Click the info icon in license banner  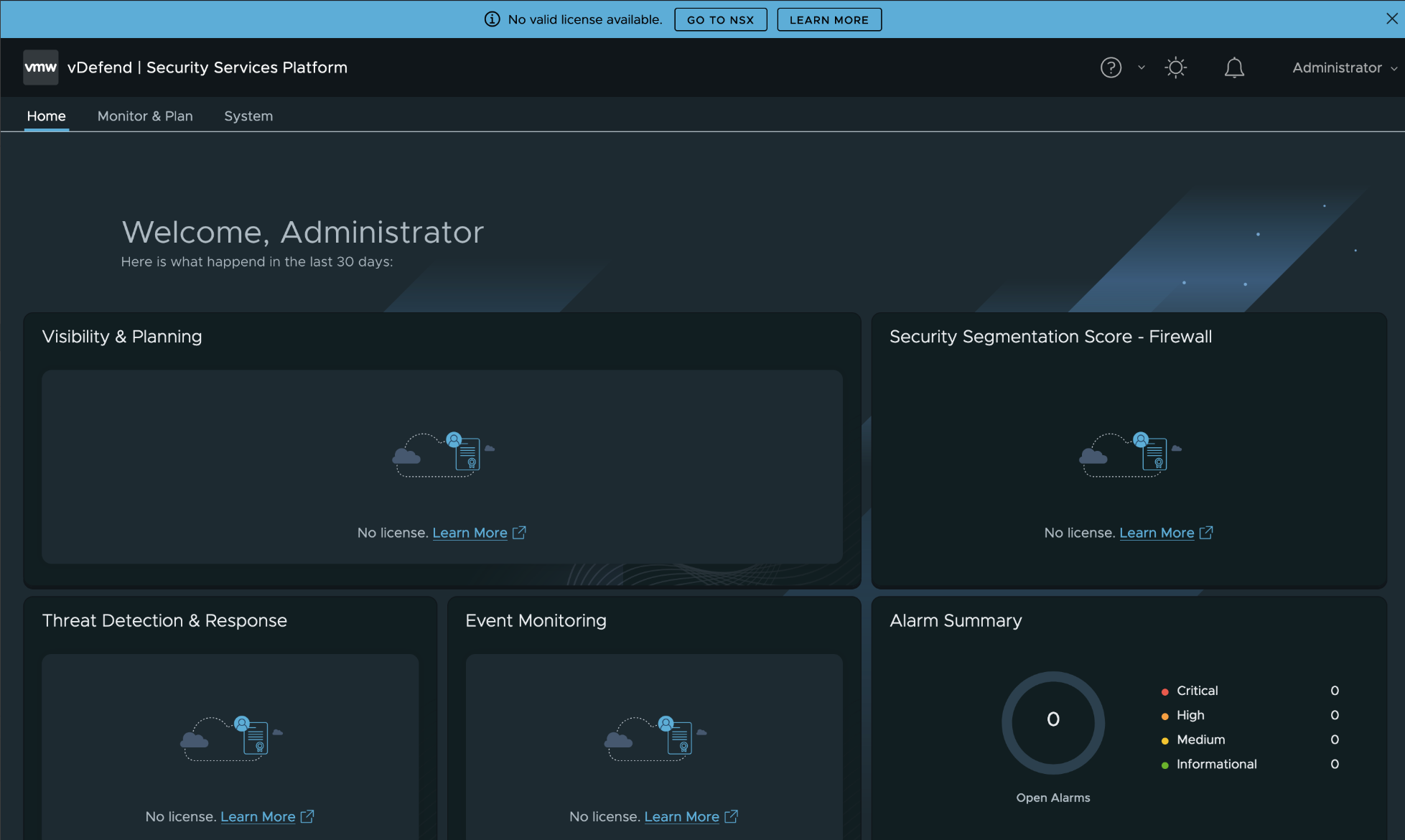pyautogui.click(x=492, y=19)
